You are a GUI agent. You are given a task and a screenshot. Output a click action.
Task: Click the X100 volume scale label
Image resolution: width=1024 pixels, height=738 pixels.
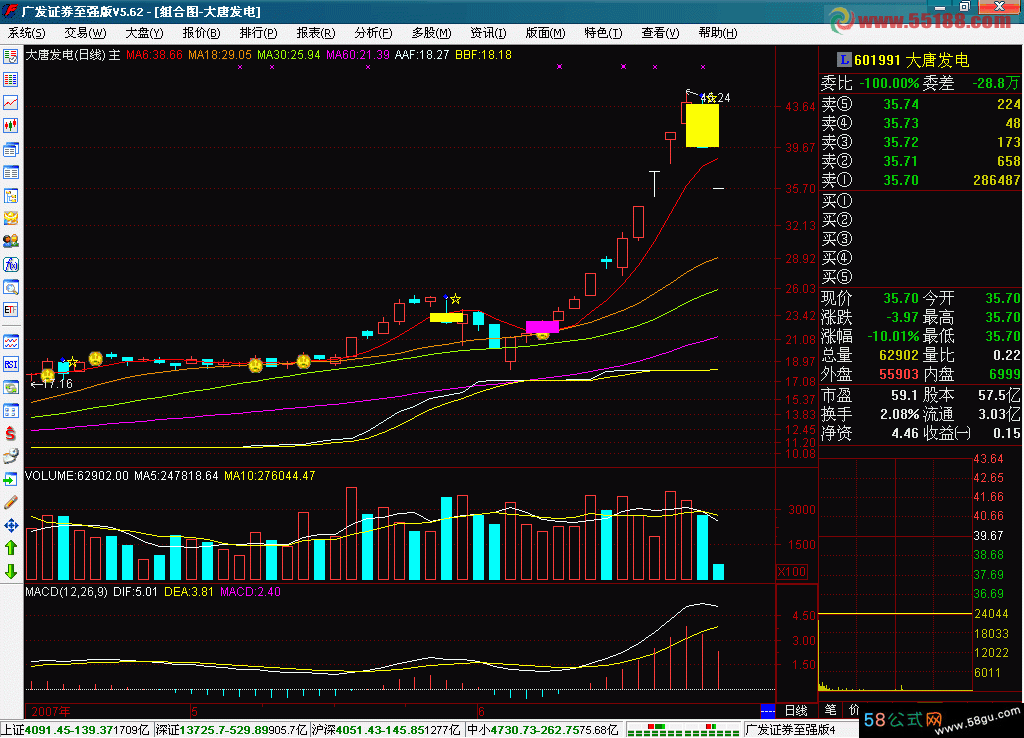[792, 571]
